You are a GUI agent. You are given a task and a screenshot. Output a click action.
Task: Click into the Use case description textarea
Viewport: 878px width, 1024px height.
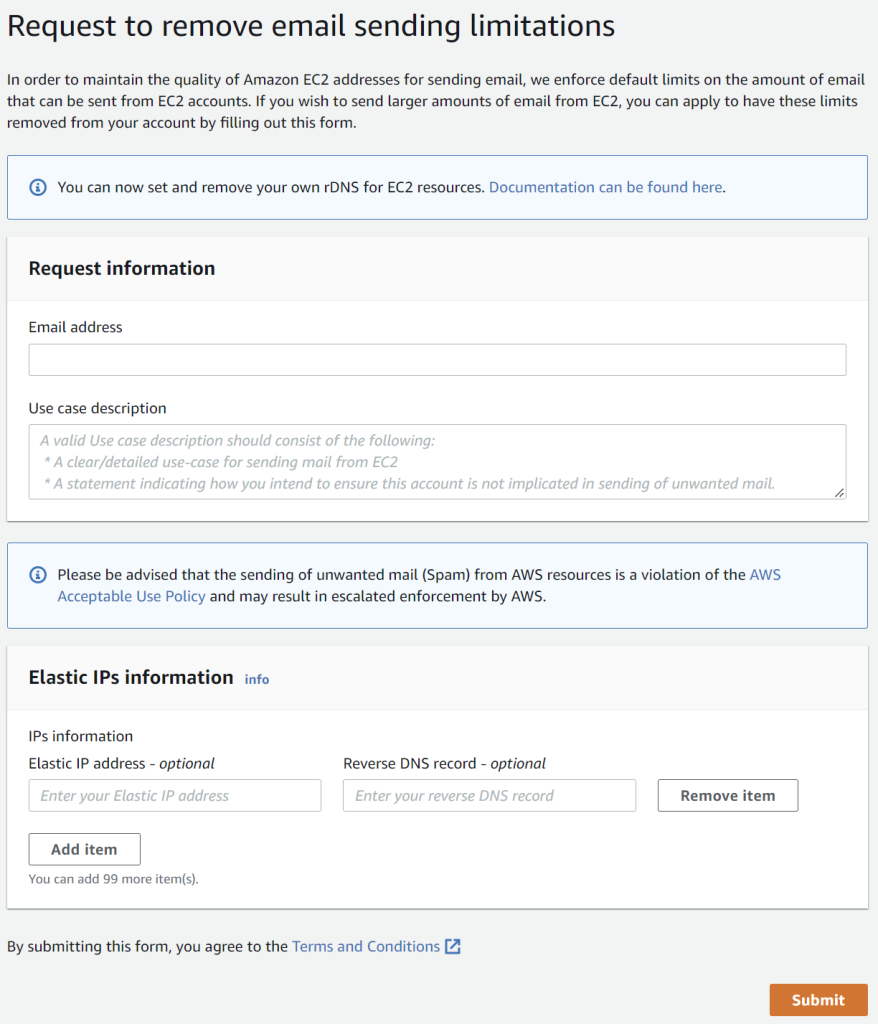[437, 462]
